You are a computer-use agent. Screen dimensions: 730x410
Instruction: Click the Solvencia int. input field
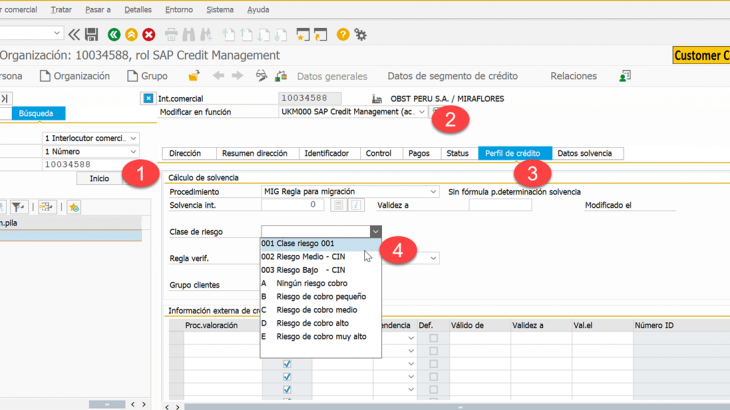point(292,205)
